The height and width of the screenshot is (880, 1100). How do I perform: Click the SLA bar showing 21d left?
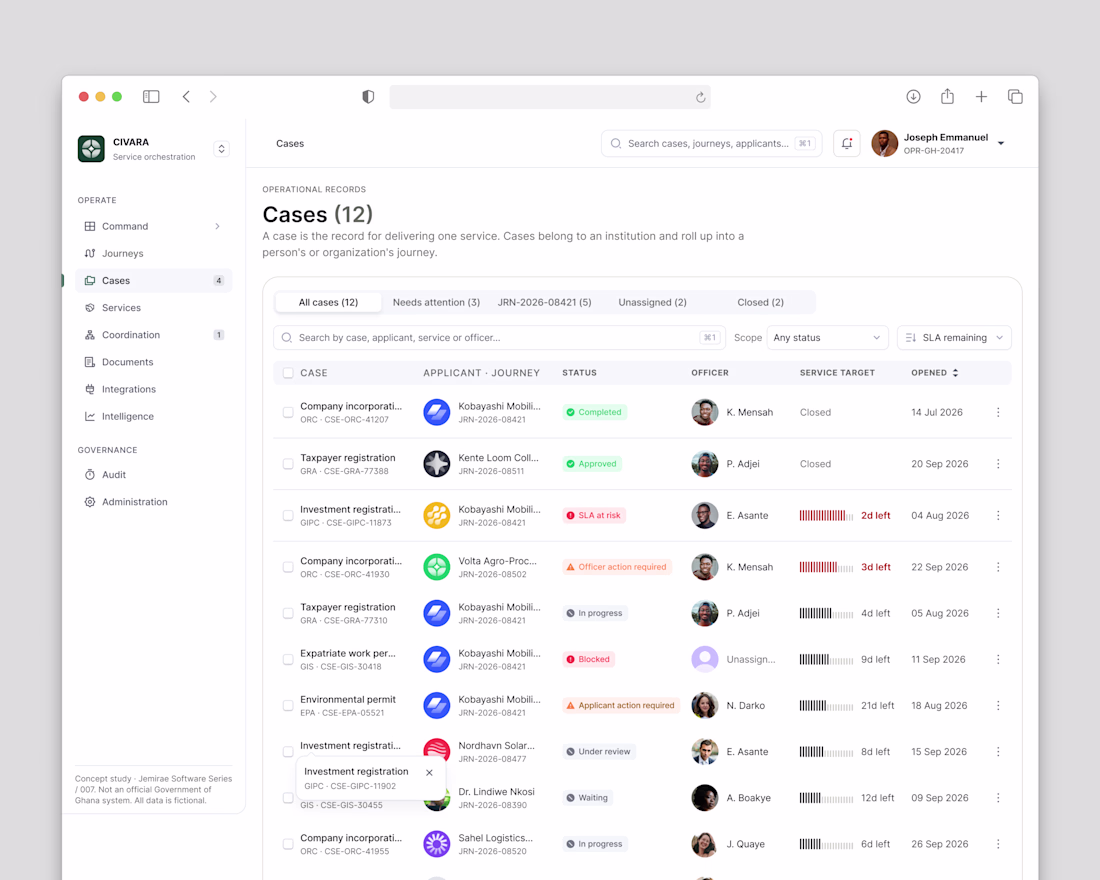(x=826, y=705)
